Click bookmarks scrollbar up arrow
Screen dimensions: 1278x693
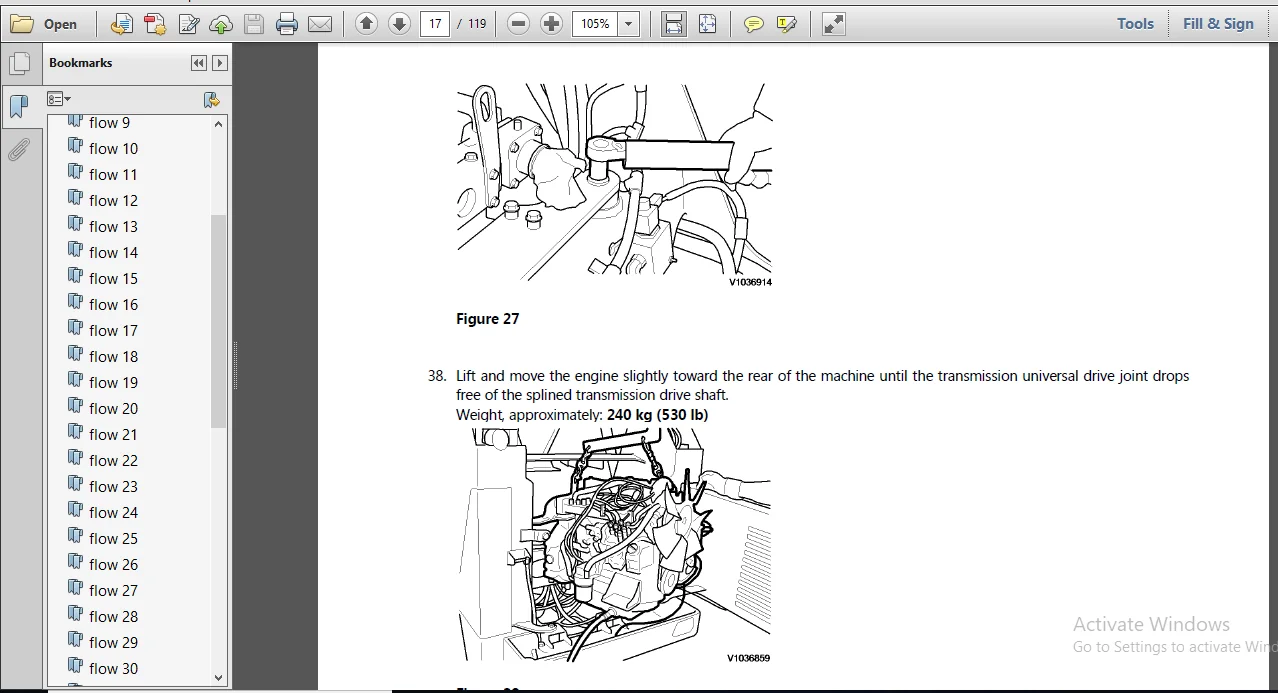coord(219,124)
